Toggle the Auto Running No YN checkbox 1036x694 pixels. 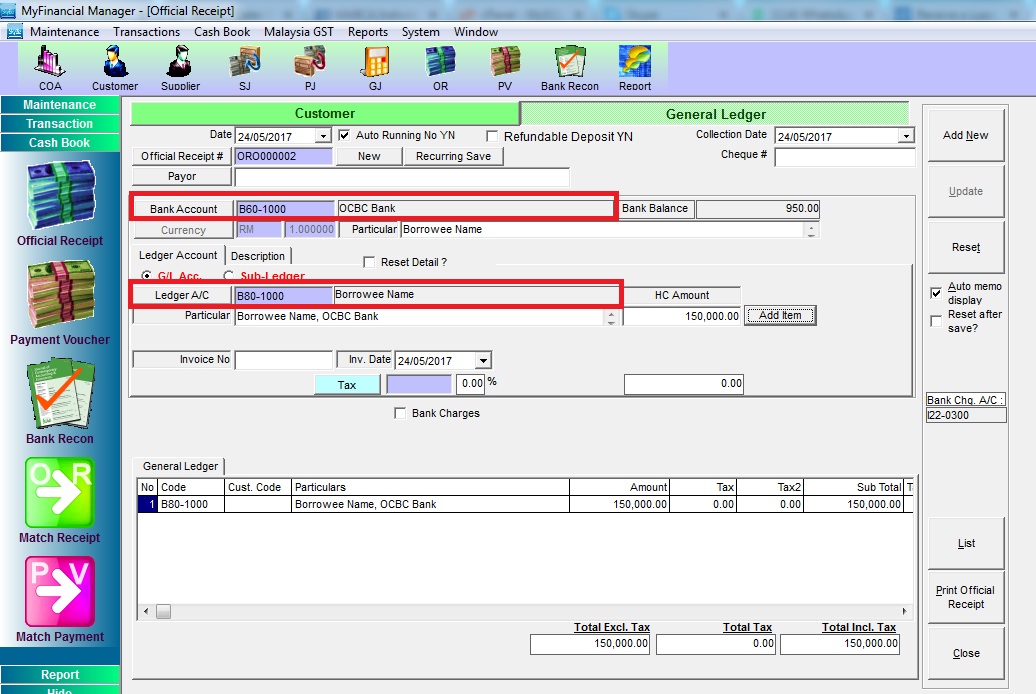pos(344,135)
